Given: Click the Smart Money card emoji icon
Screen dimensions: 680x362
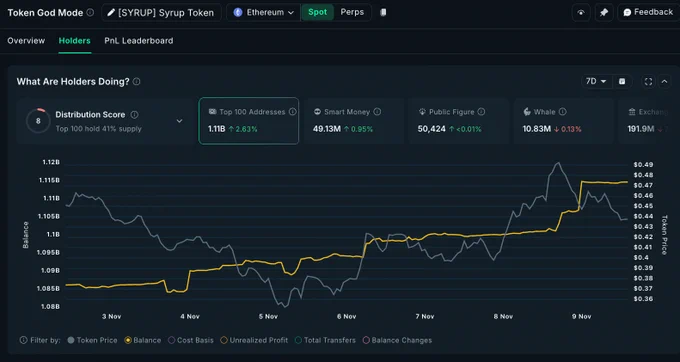Looking at the screenshot, I should (x=317, y=112).
